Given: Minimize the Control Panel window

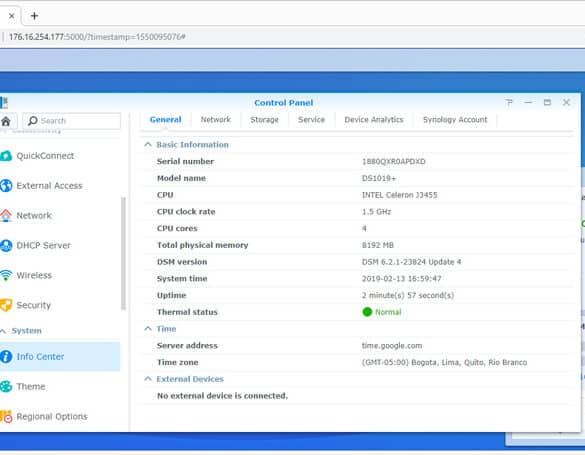Looking at the screenshot, I should [528, 102].
